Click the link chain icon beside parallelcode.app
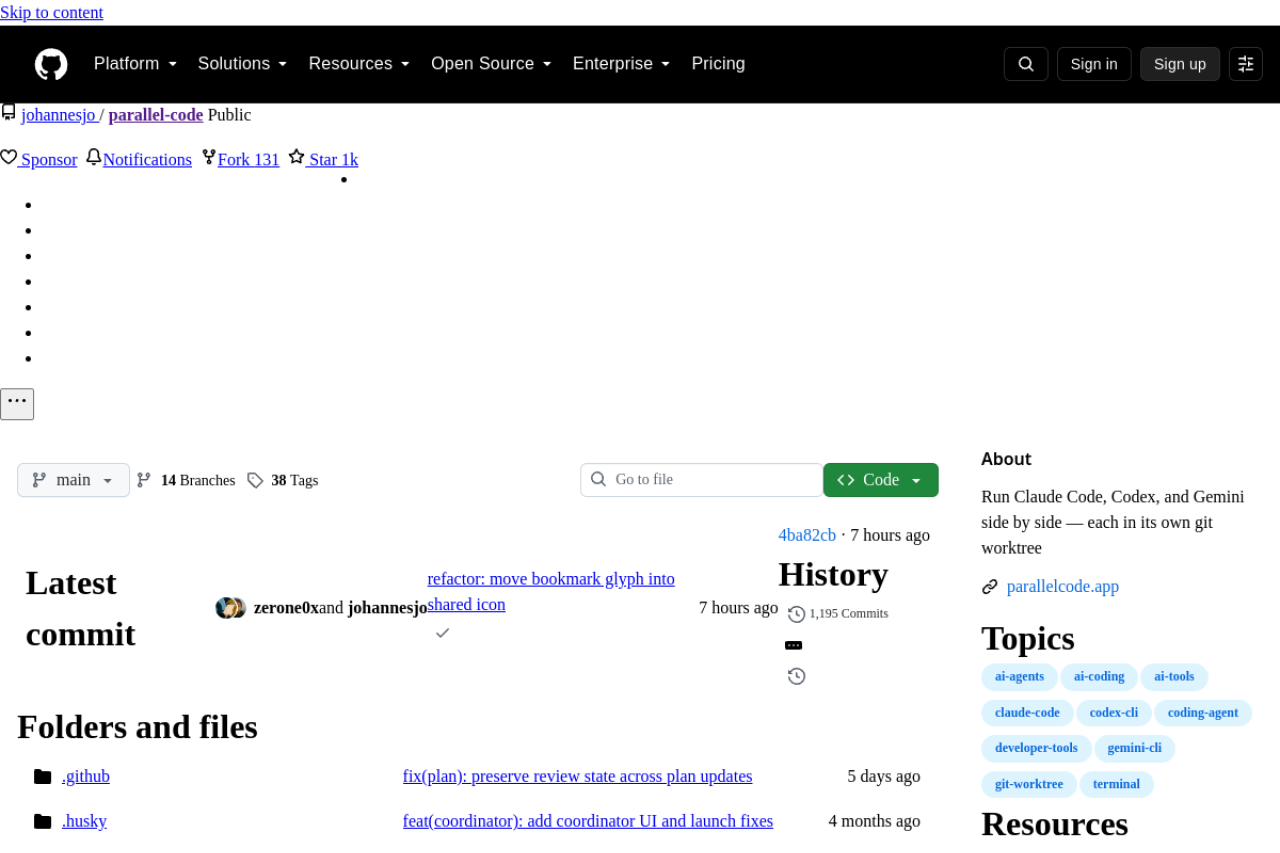This screenshot has height=853, width=1280. [x=990, y=587]
